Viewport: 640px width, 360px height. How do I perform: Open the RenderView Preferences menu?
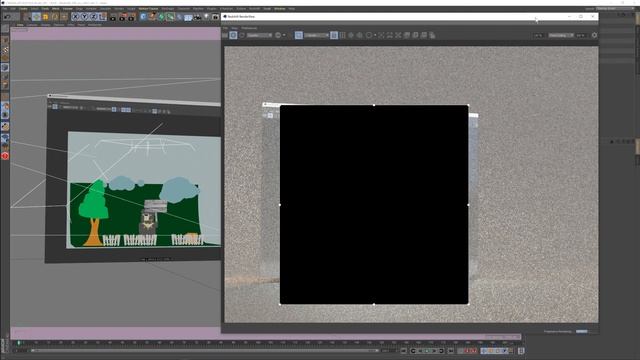click(249, 28)
